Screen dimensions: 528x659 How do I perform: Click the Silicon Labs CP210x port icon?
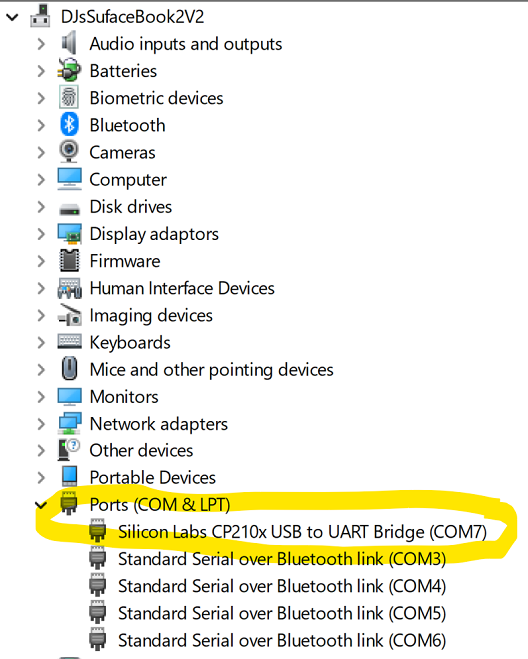[98, 532]
